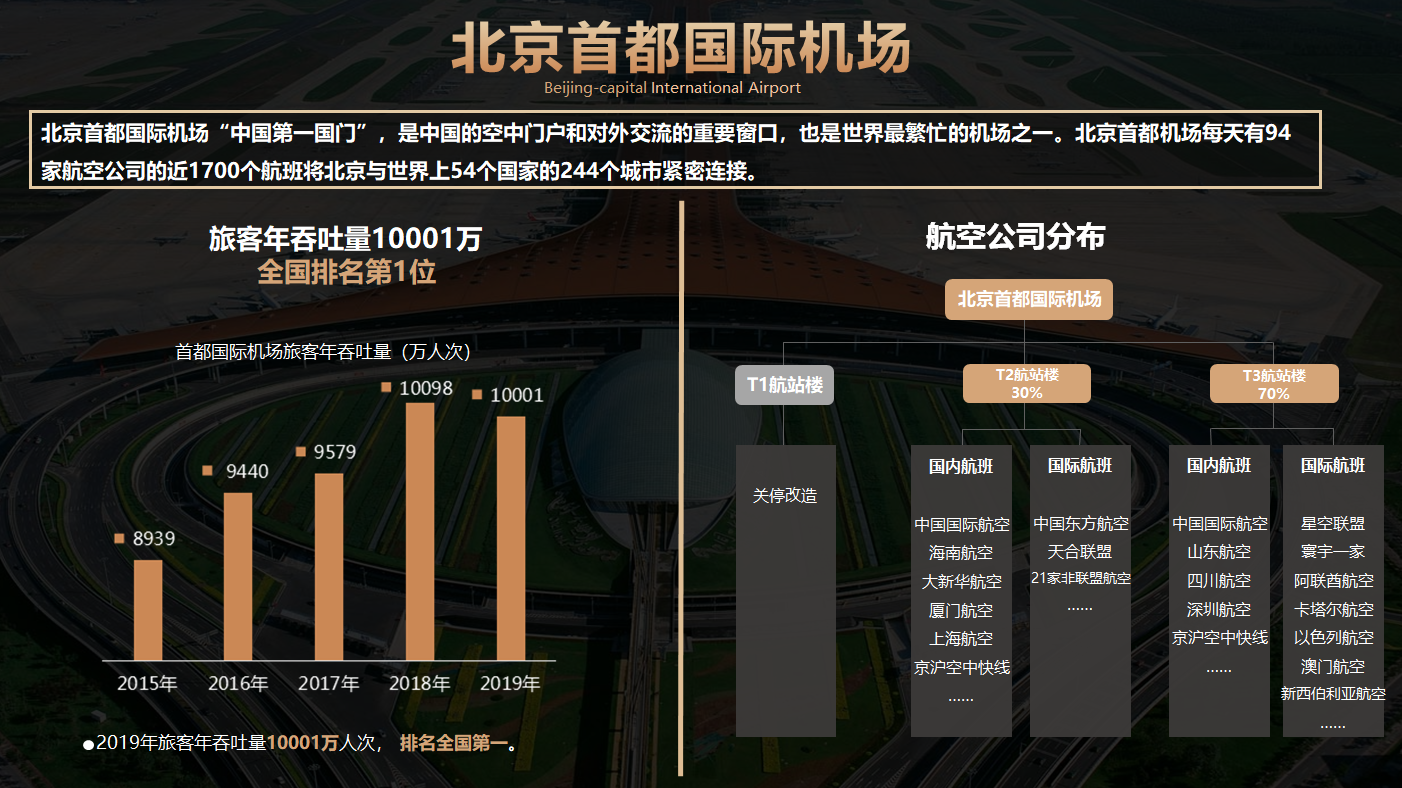Select 上海航空 in the T2 list

coord(961,638)
